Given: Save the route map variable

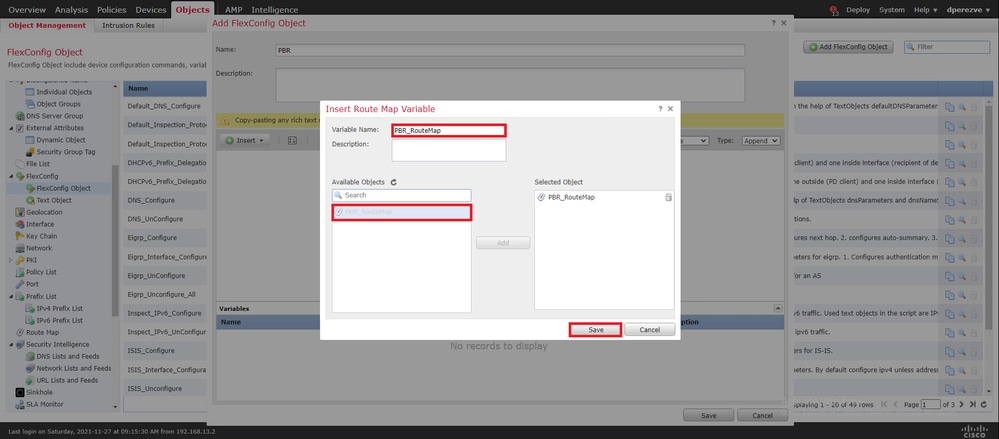Looking at the screenshot, I should point(596,330).
